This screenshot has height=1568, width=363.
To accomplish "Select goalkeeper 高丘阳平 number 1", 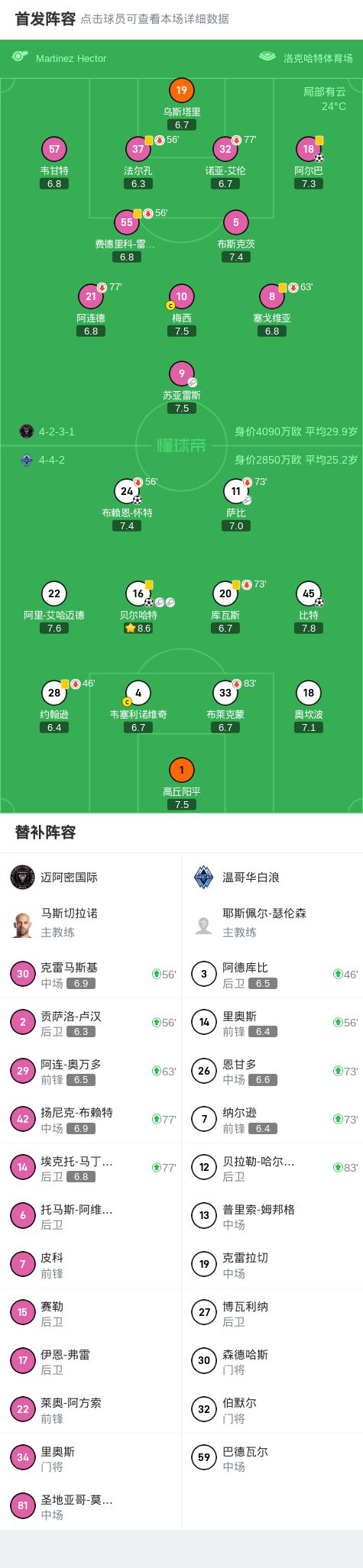I will point(182,770).
